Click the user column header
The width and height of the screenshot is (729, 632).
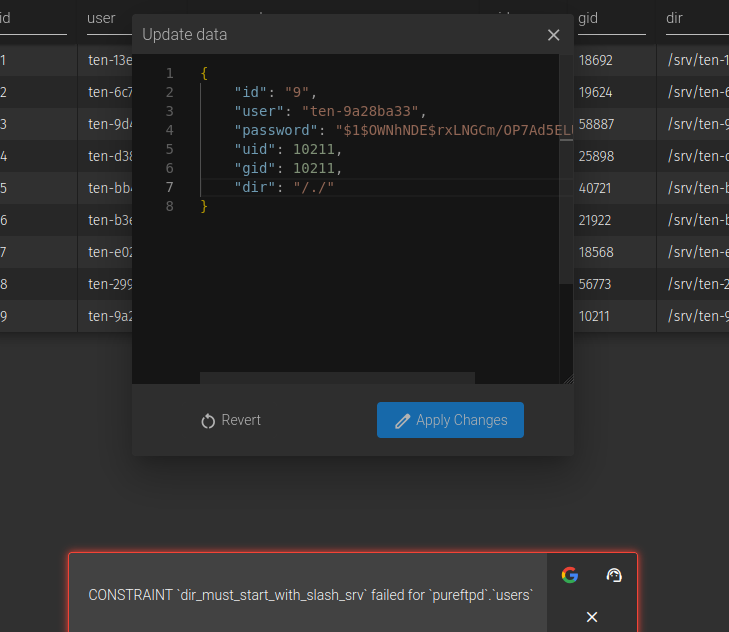[102, 18]
